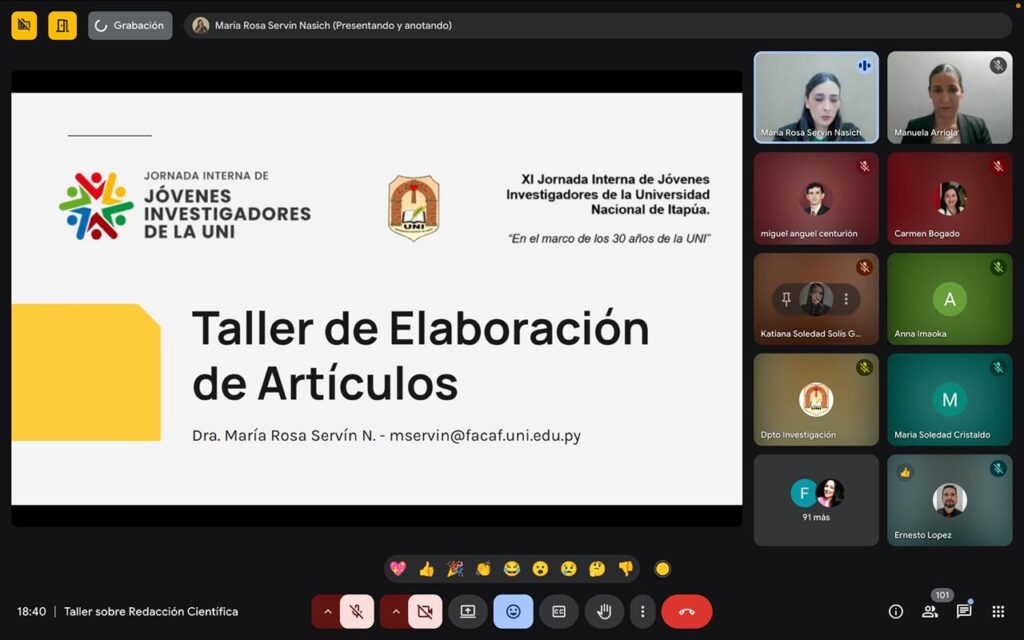Click the red hang up call button
1024x640 pixels.
pyautogui.click(x=686, y=611)
